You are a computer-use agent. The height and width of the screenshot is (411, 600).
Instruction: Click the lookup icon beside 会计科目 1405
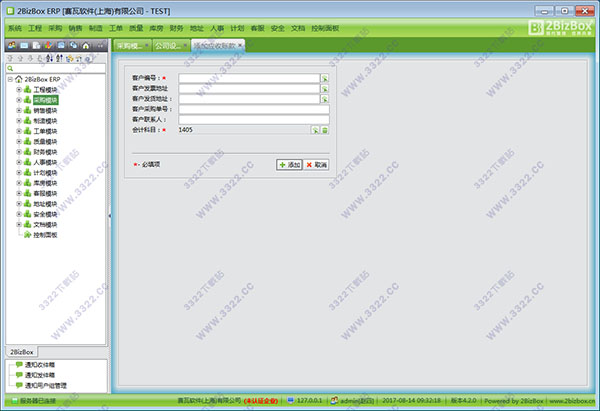(x=315, y=130)
